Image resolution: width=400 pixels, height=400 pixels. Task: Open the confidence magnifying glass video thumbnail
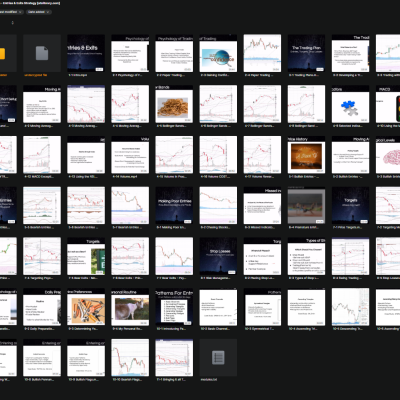pos(218,53)
